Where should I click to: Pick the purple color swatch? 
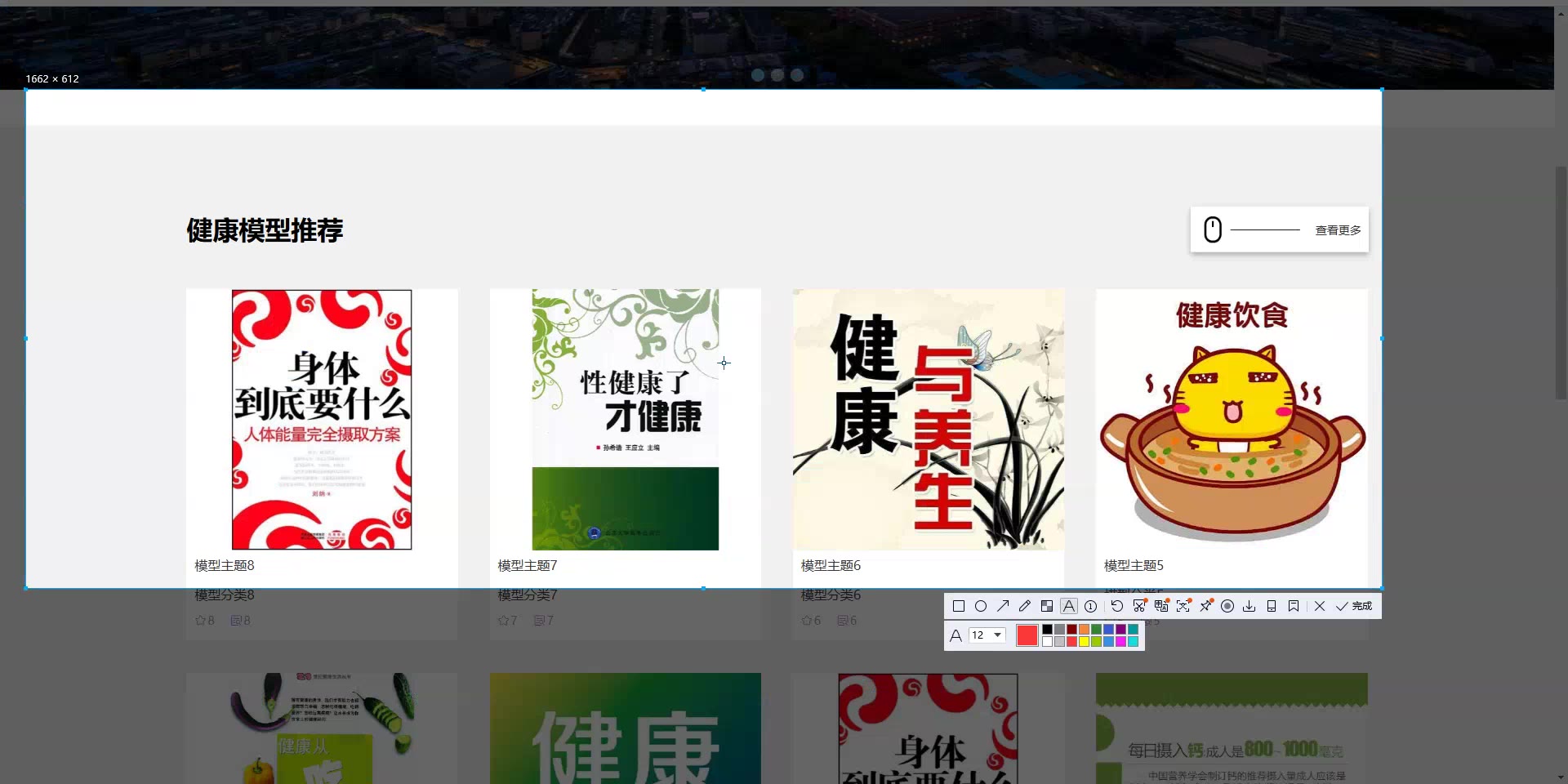(x=1121, y=630)
